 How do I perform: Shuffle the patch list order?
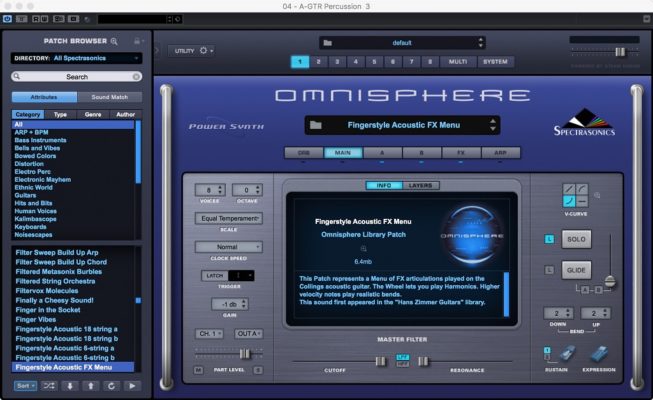point(49,386)
